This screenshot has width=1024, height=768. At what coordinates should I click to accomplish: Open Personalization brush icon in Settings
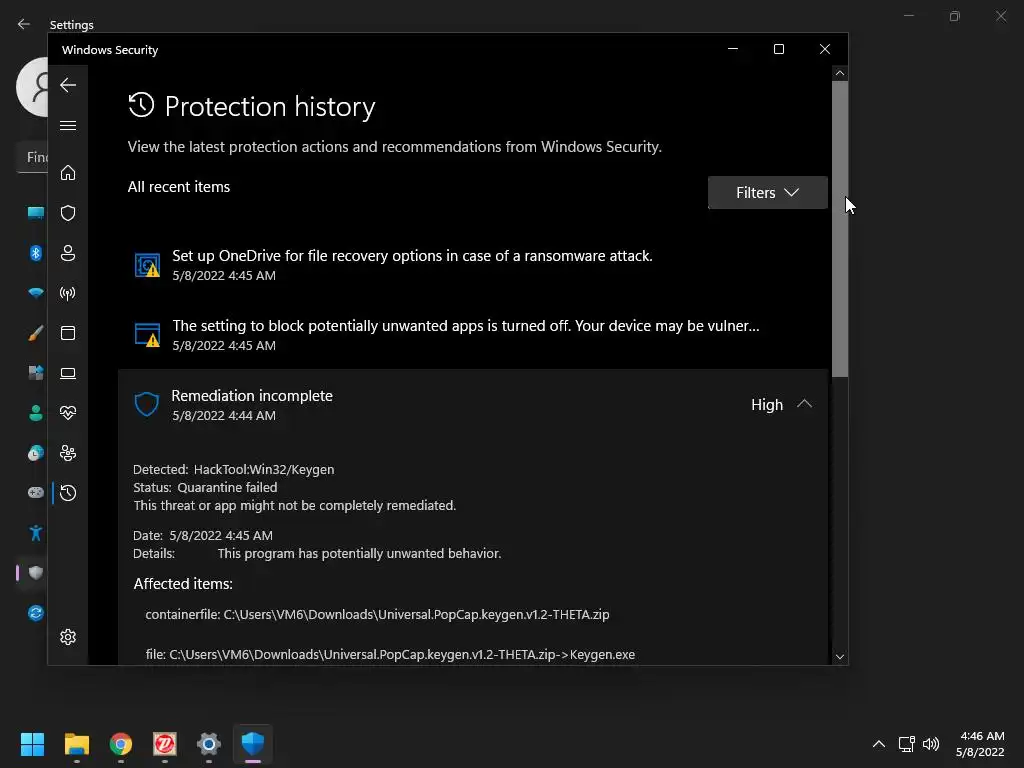coord(36,333)
